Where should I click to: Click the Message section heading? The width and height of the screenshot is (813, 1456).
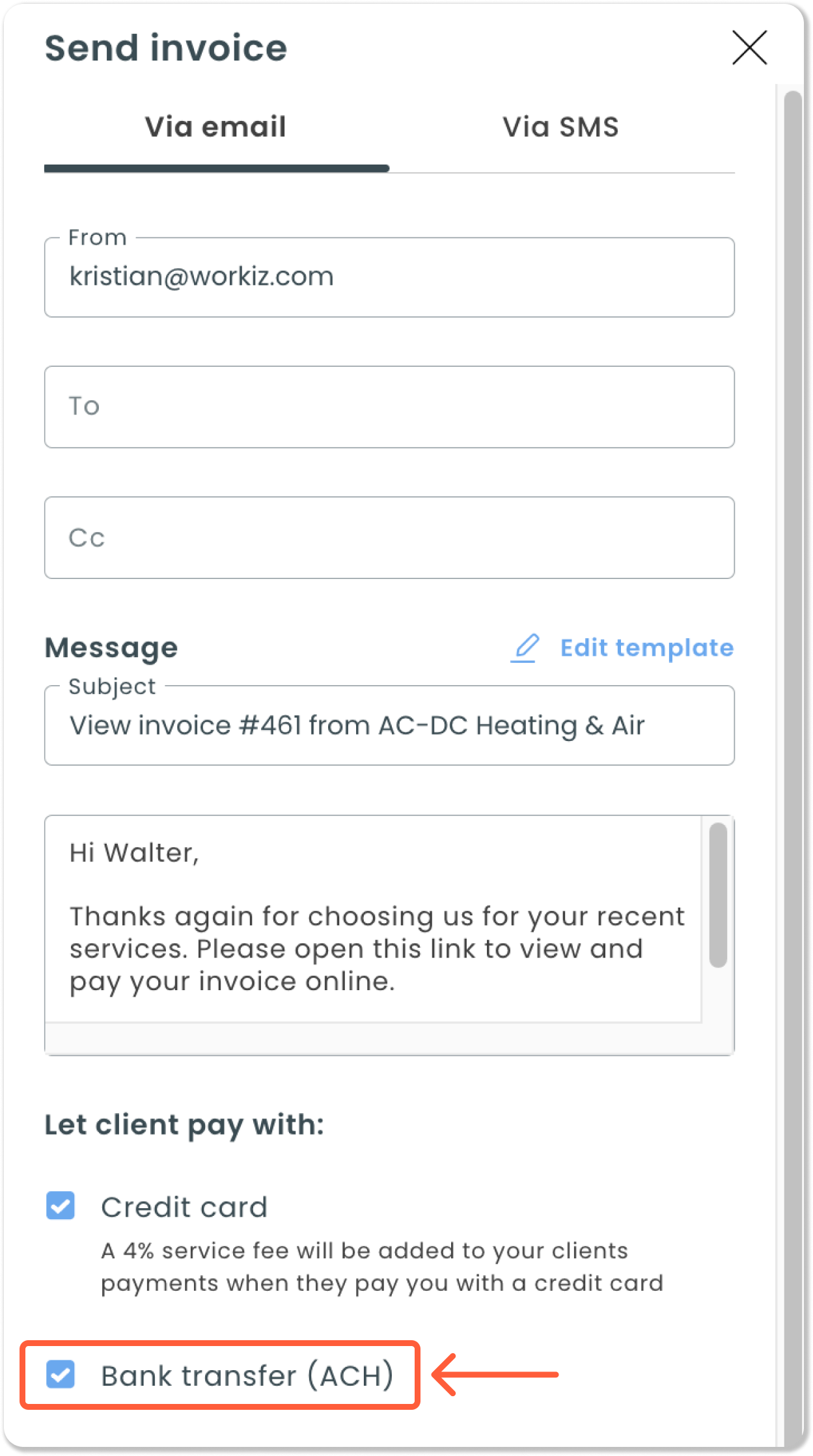coord(111,648)
